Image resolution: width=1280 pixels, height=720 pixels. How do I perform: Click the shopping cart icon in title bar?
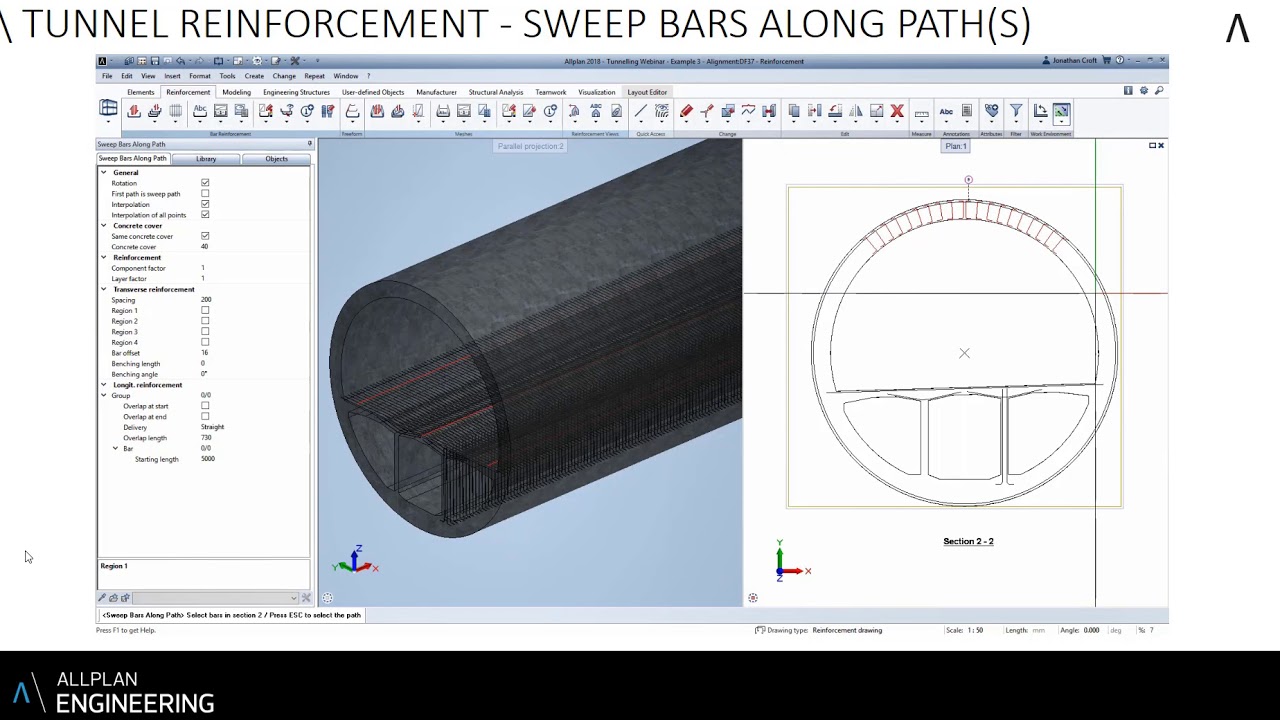pos(1108,61)
